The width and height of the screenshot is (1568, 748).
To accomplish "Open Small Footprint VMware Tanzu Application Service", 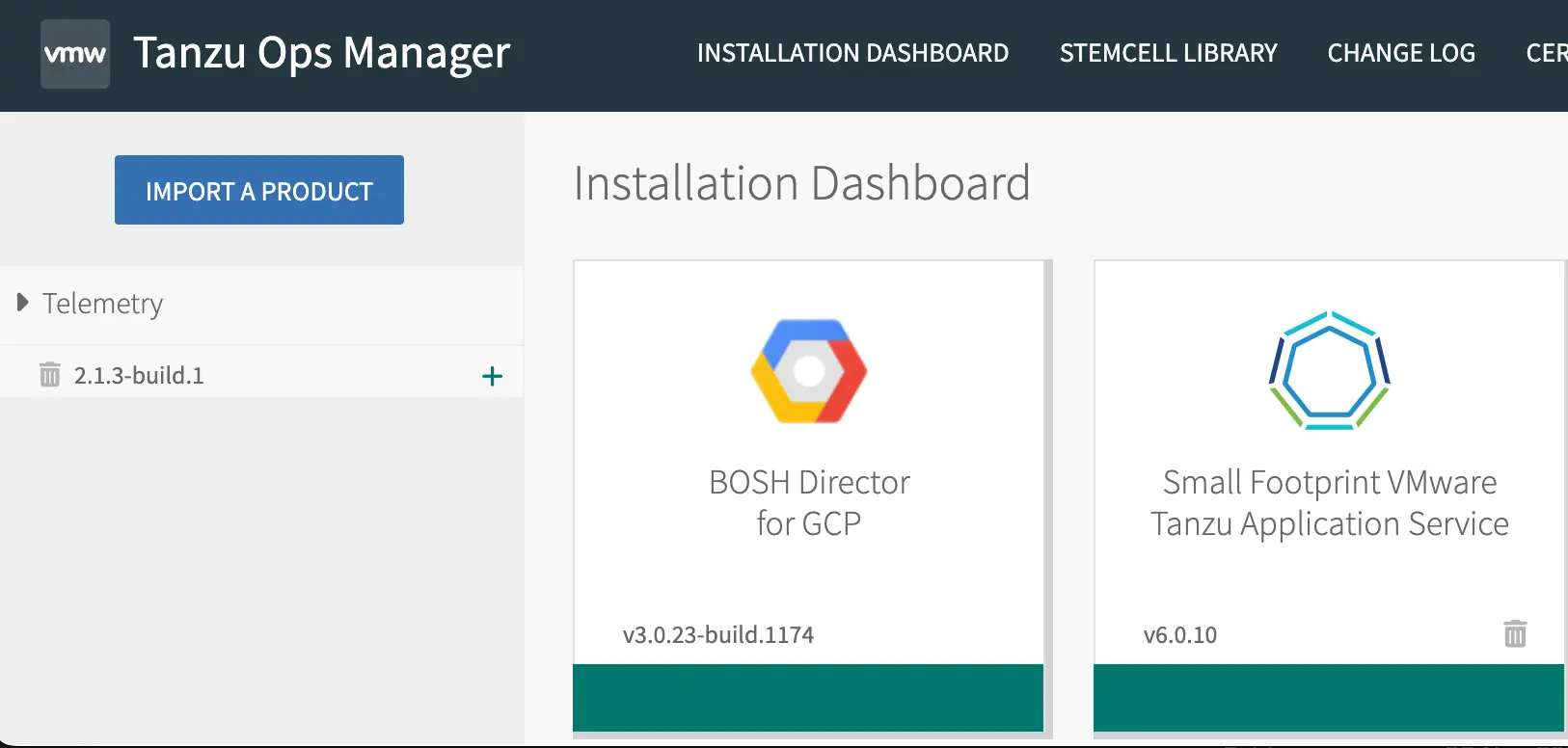I will pos(1329,502).
